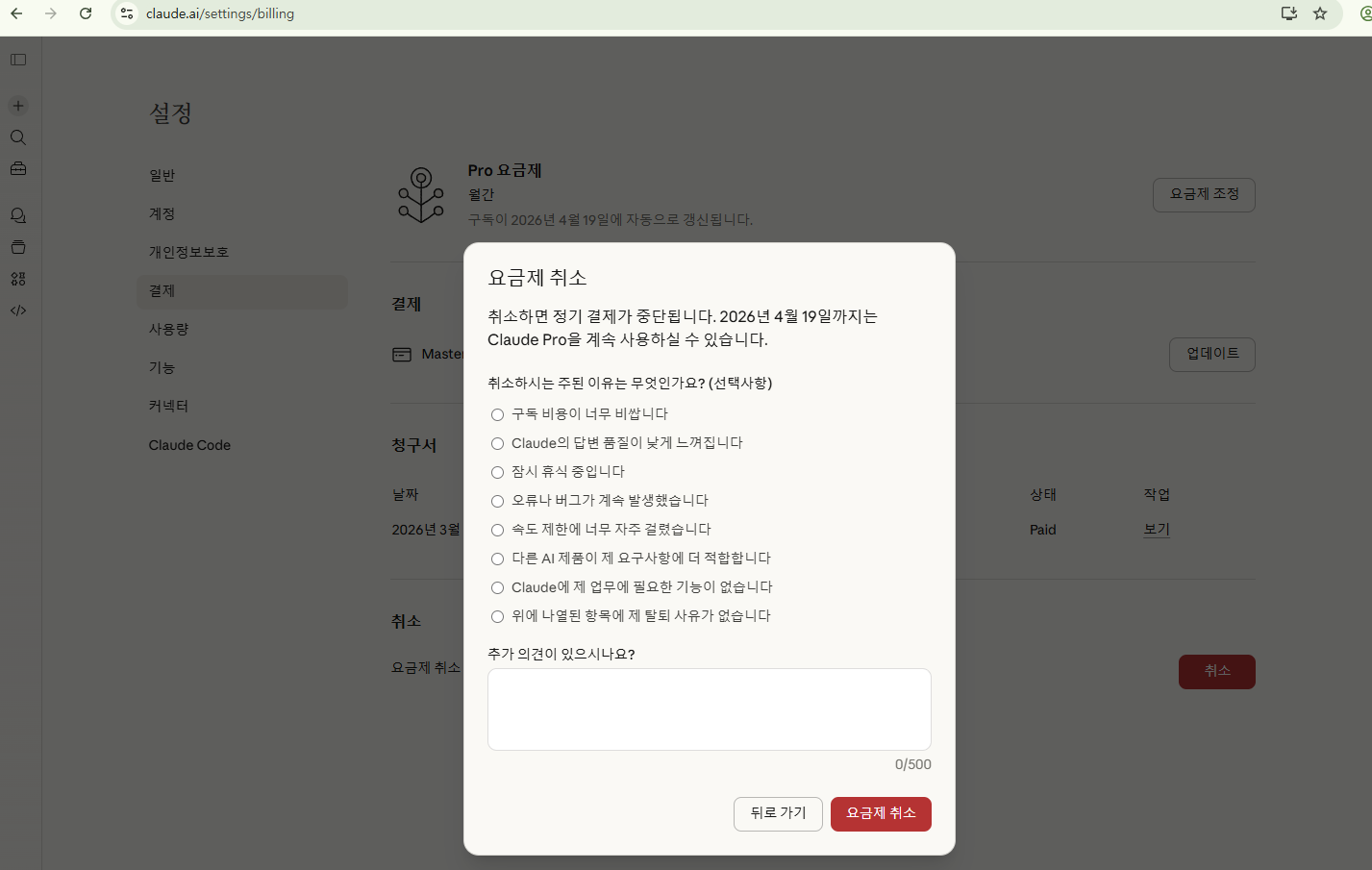The height and width of the screenshot is (870, 1372).
Task: Select '위에 나열된 항목에 제 탈퇴 사유가 없습니다'
Action: pyautogui.click(x=497, y=616)
